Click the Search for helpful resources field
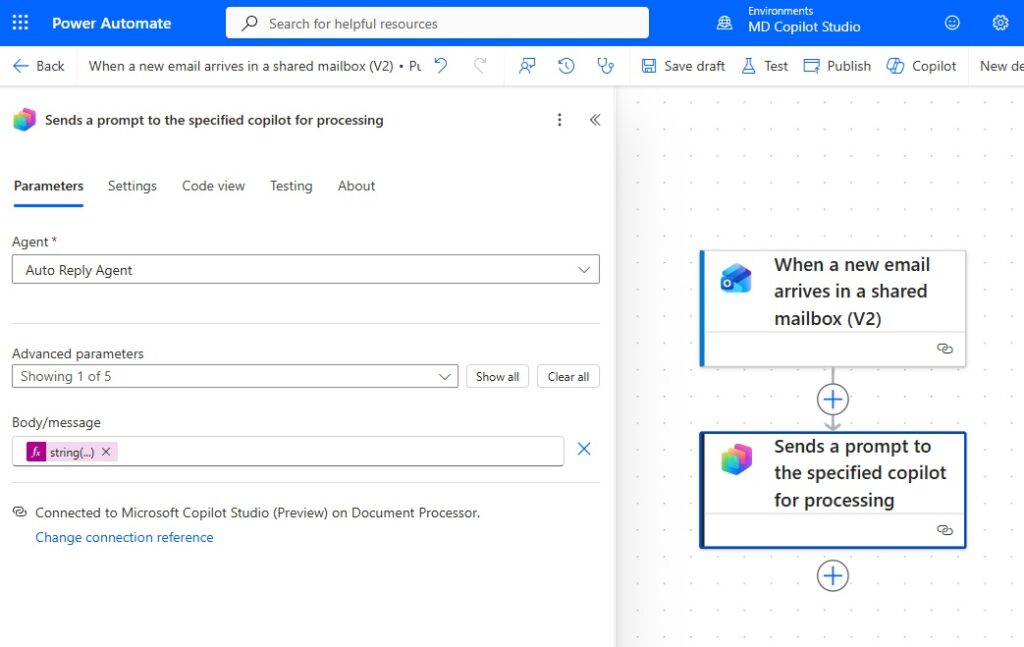 [437, 23]
